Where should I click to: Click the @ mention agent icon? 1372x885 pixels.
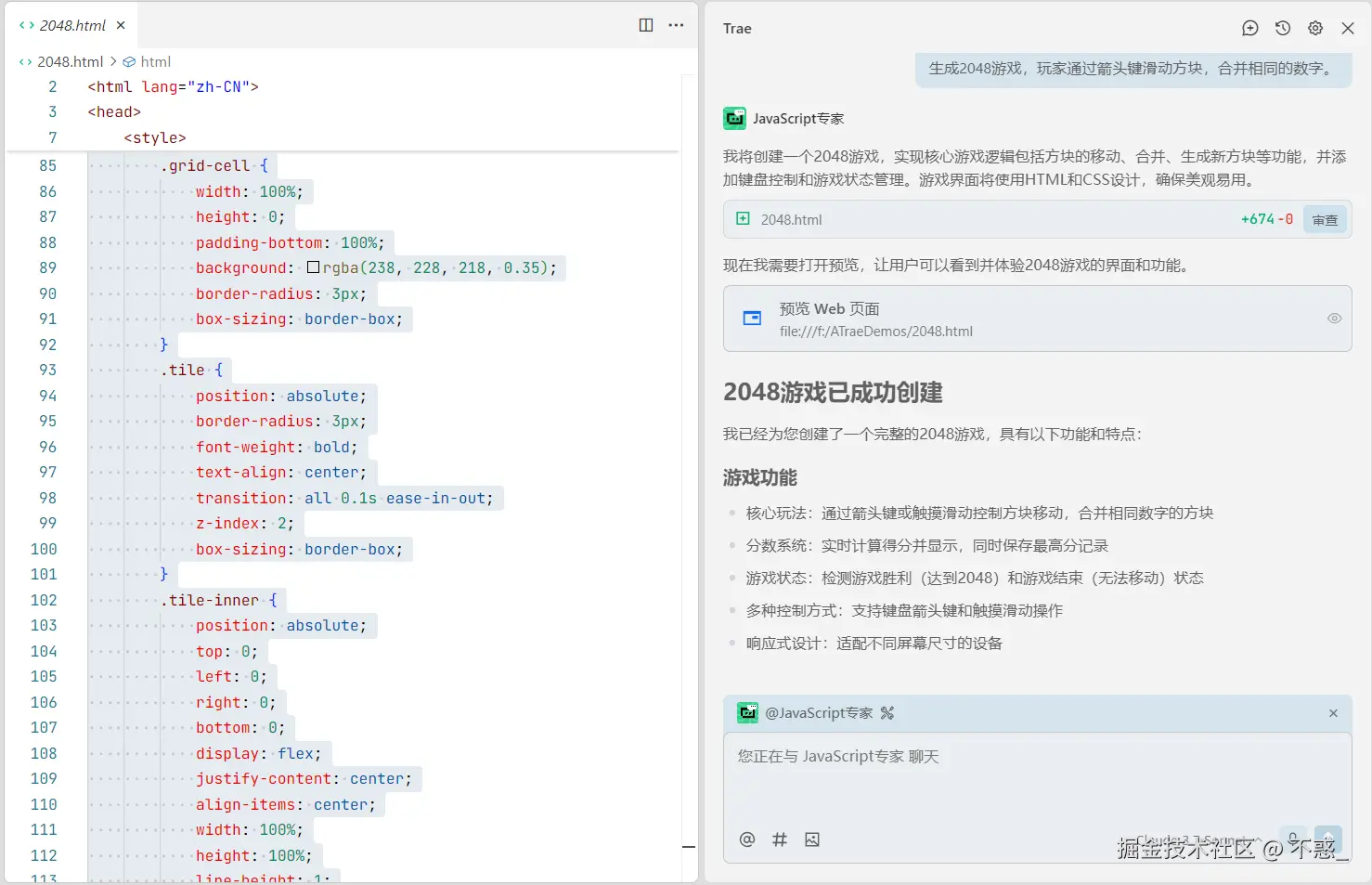(x=747, y=839)
